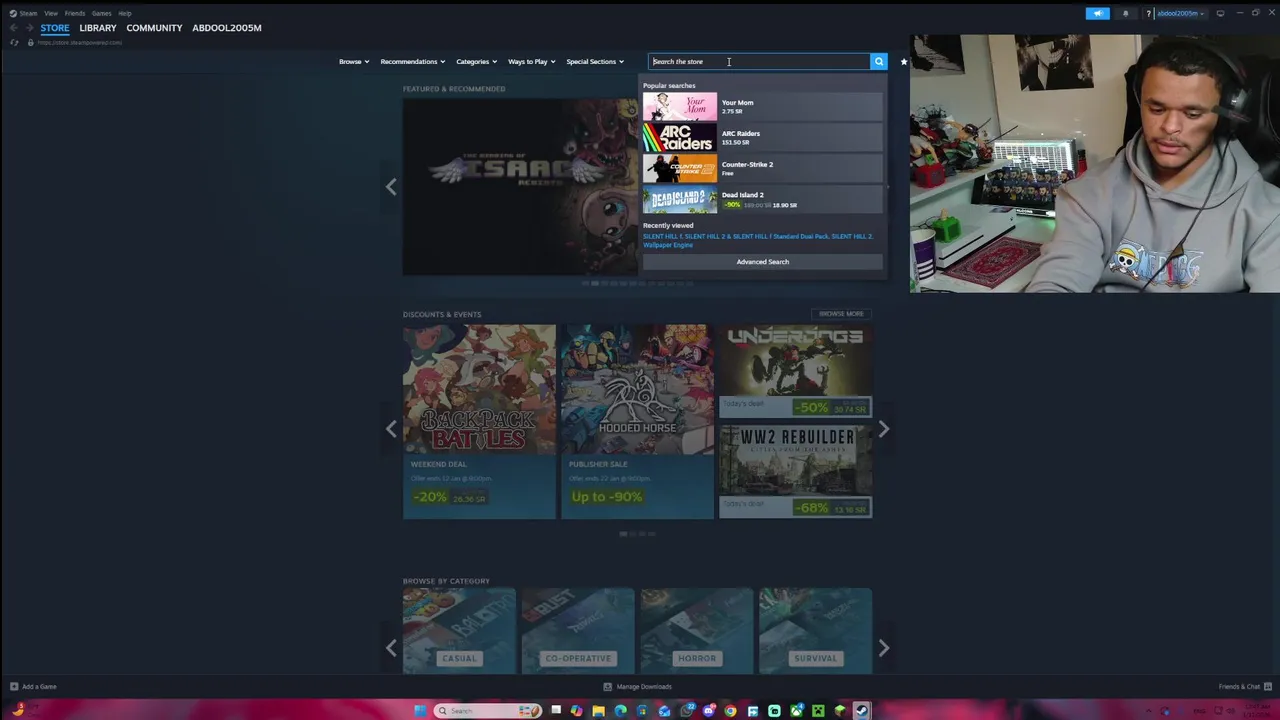The height and width of the screenshot is (720, 1280).
Task: Open the Friends menu
Action: pyautogui.click(x=75, y=14)
